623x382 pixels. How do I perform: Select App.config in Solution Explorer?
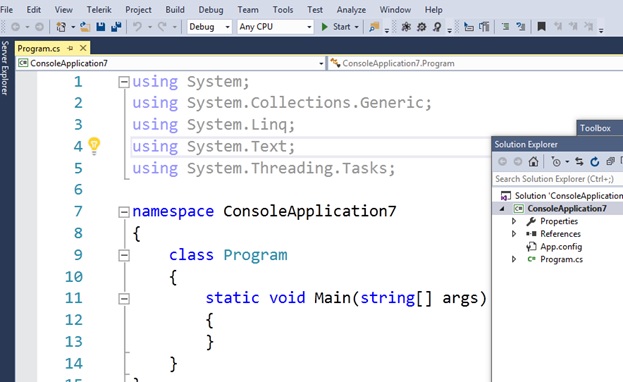[561, 246]
